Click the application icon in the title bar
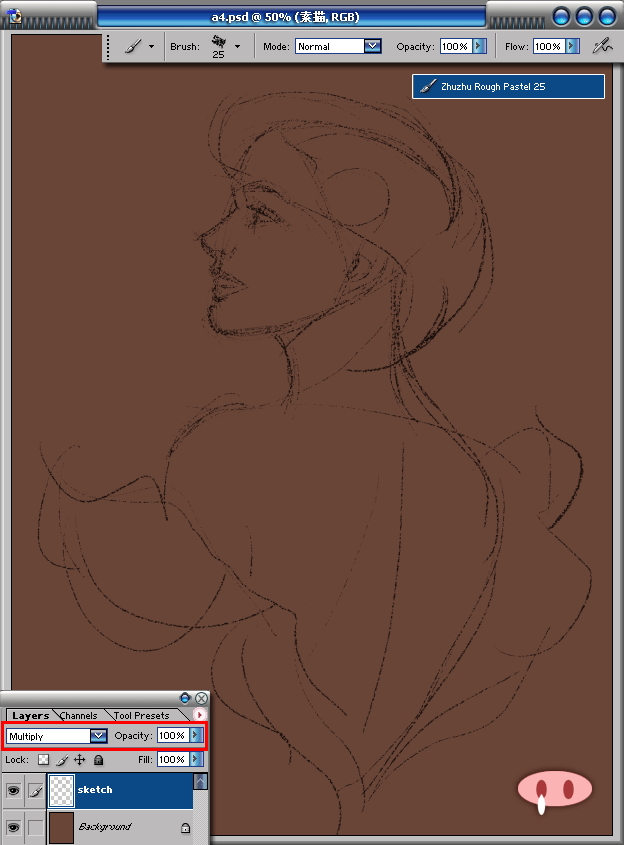This screenshot has height=845, width=624. click(15, 16)
